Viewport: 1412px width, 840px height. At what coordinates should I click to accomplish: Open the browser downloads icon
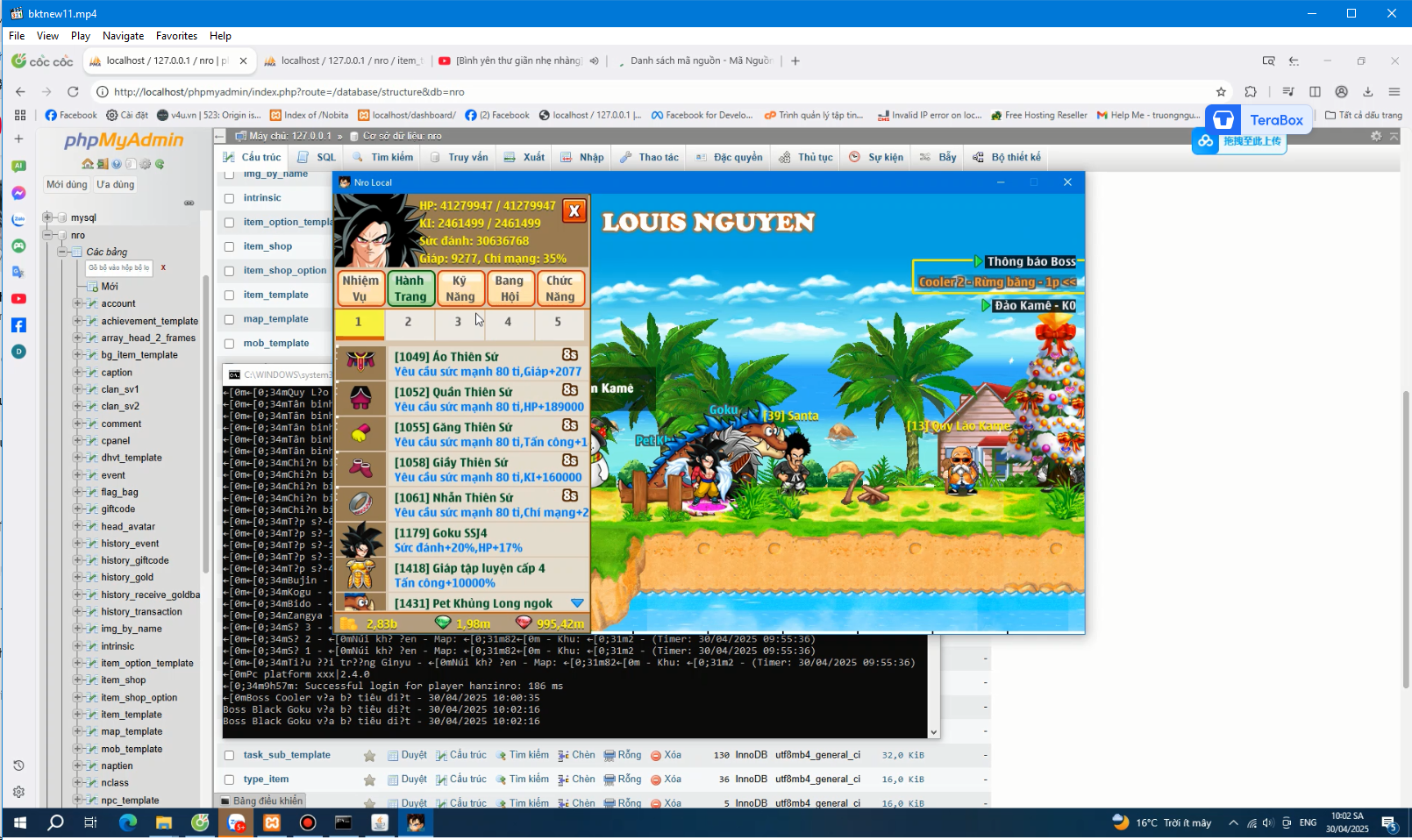click(x=1367, y=91)
